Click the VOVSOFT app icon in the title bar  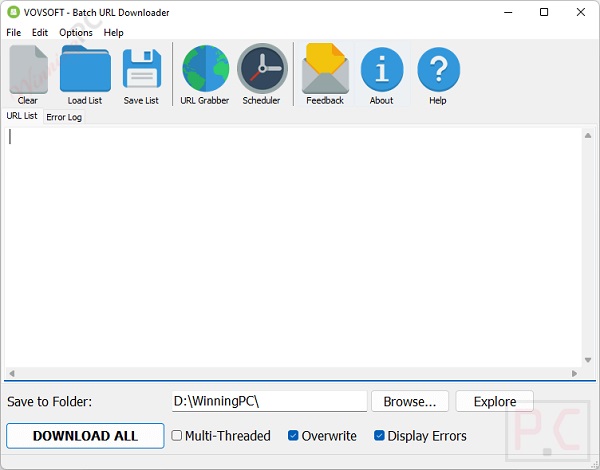(x=13, y=12)
